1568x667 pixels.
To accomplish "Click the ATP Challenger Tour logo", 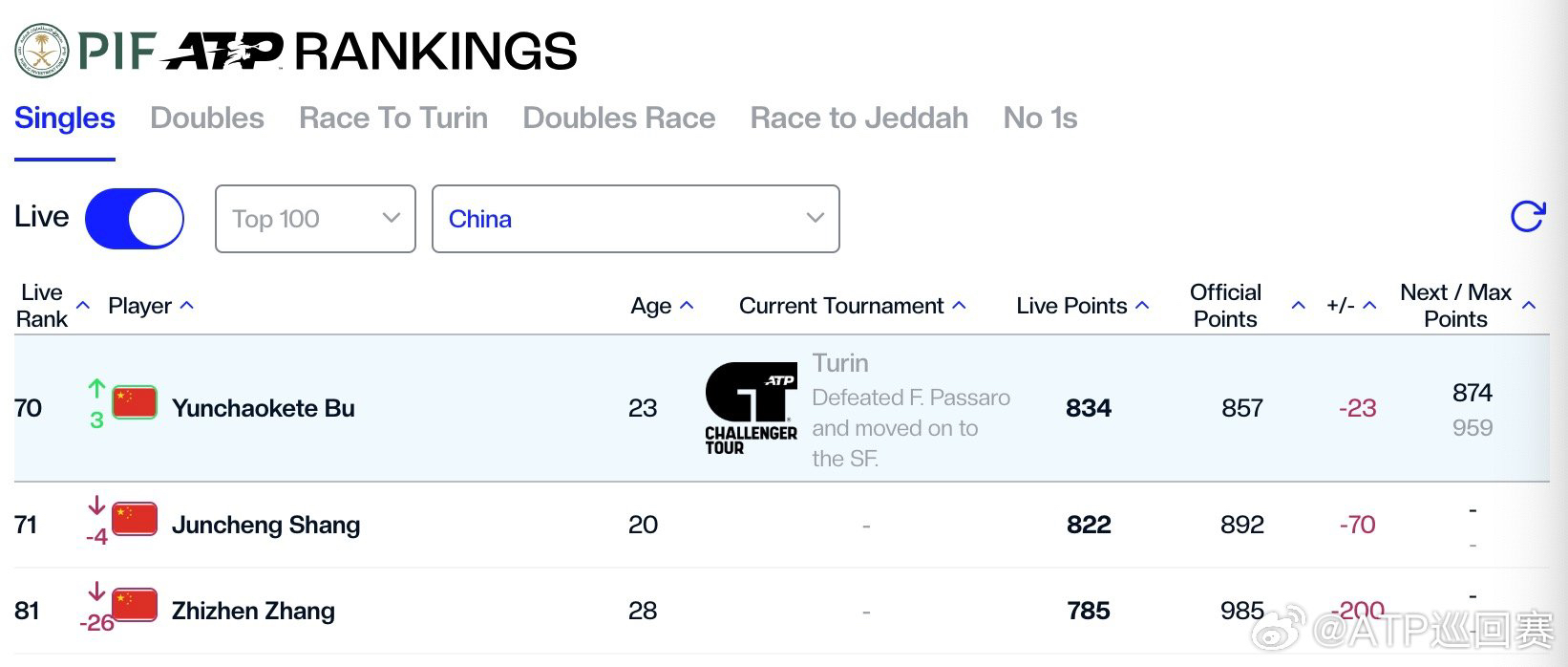I will click(752, 409).
